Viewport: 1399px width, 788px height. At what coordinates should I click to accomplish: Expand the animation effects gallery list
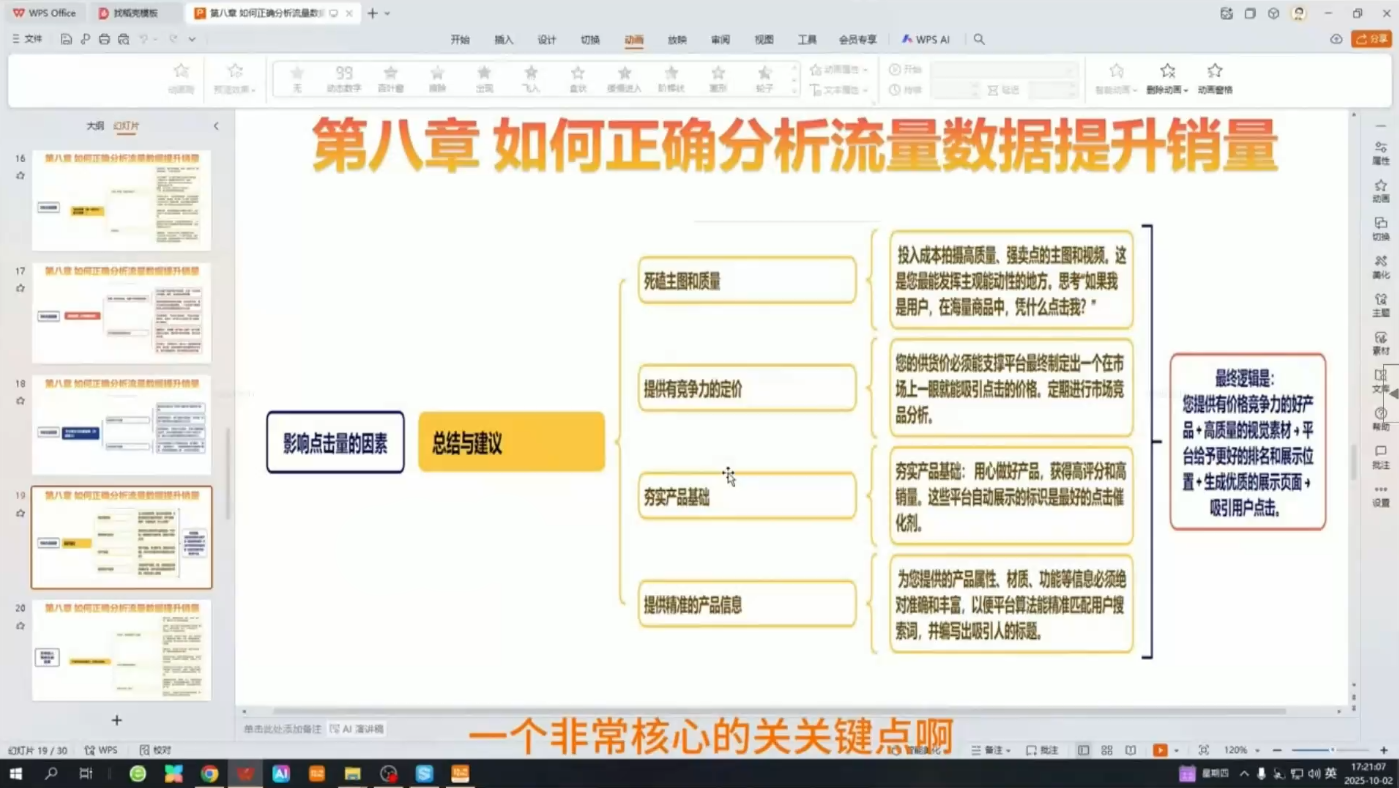point(795,90)
